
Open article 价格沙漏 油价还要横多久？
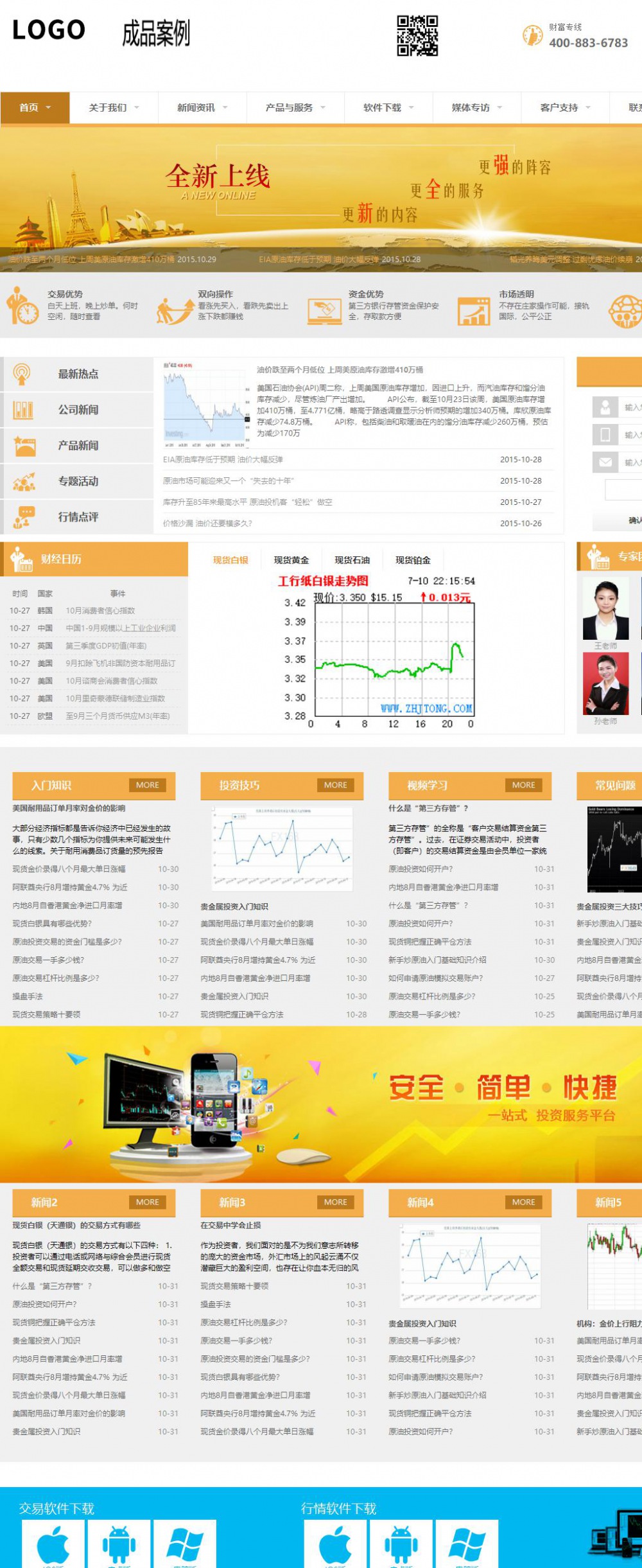(207, 524)
